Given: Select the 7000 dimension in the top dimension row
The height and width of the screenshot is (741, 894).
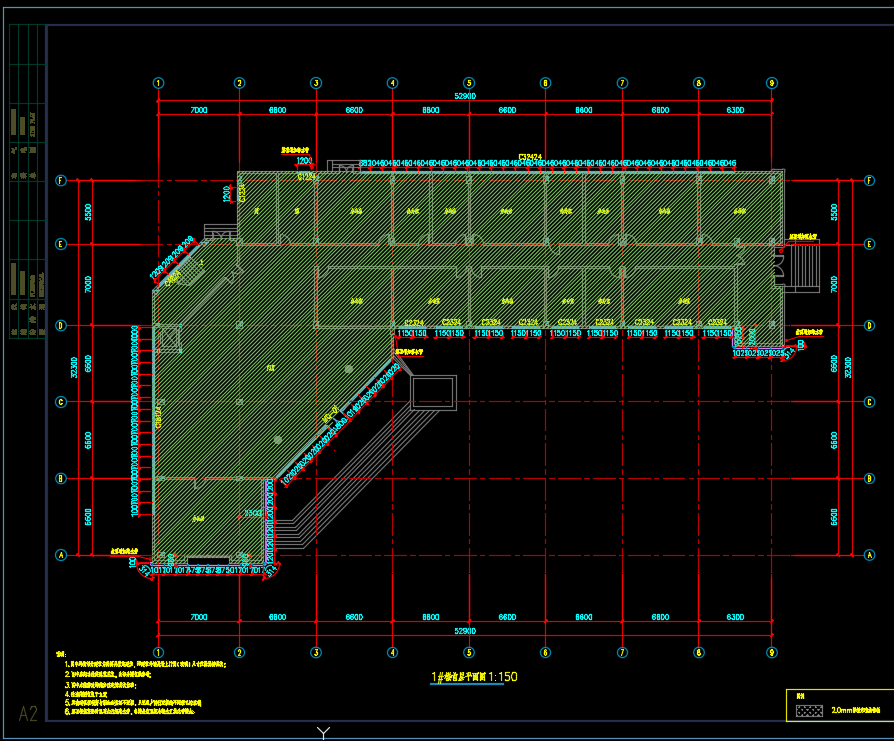Looking at the screenshot, I should tap(199, 110).
